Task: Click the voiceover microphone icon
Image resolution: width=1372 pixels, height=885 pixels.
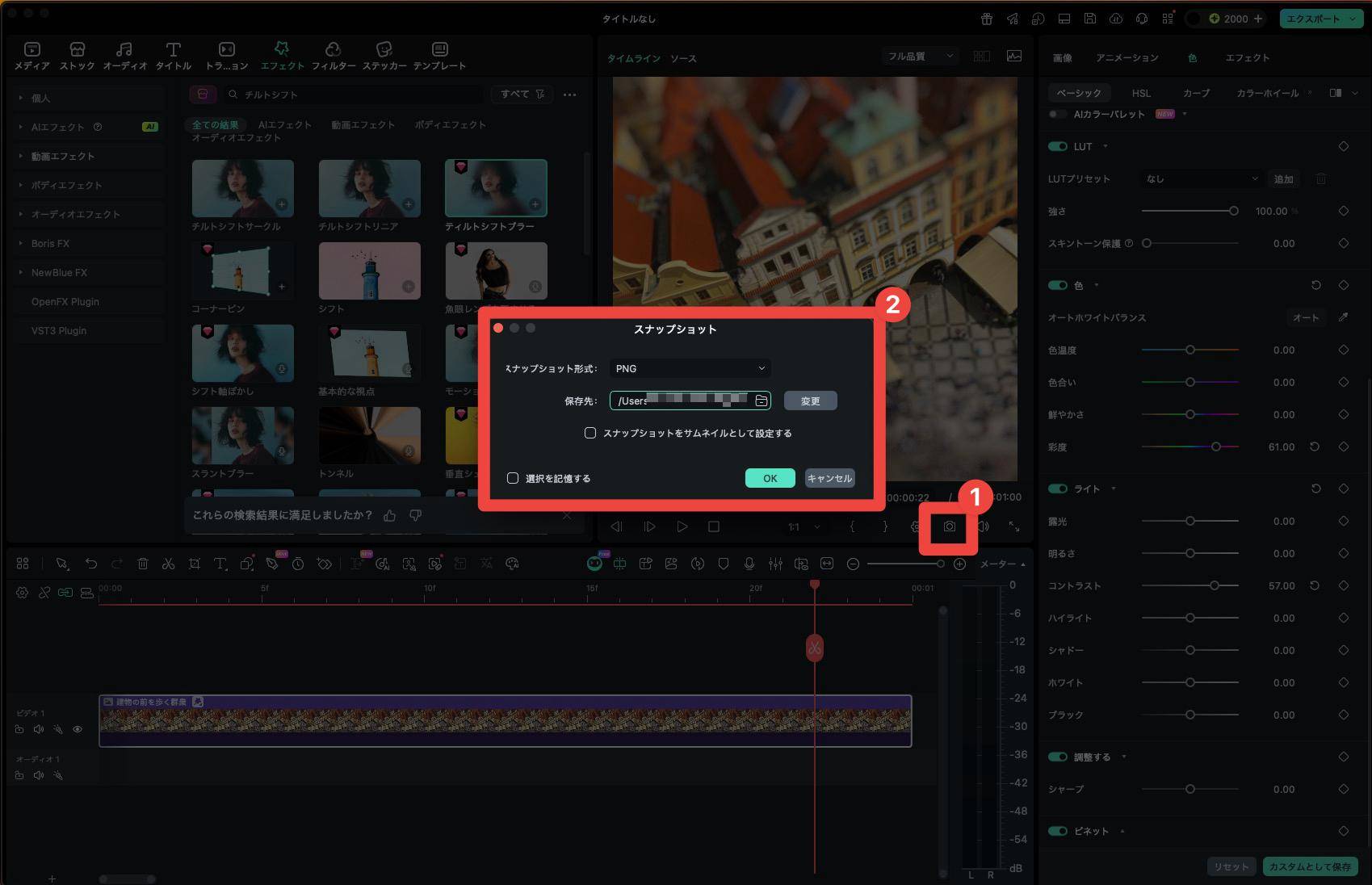Action: pos(749,564)
